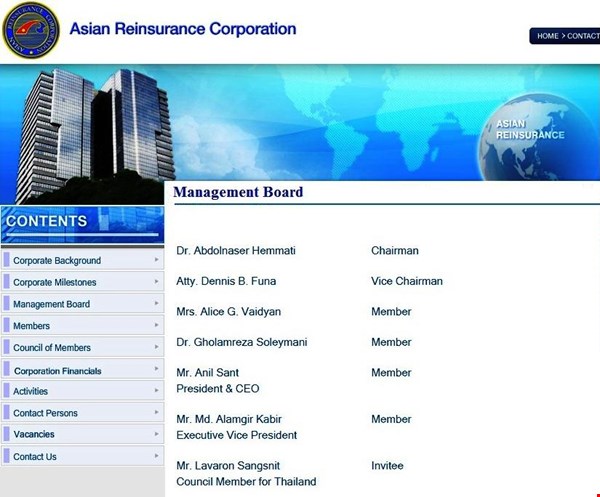Open the Corporate Milestones menu item
The width and height of the screenshot is (600, 497).
pos(83,282)
